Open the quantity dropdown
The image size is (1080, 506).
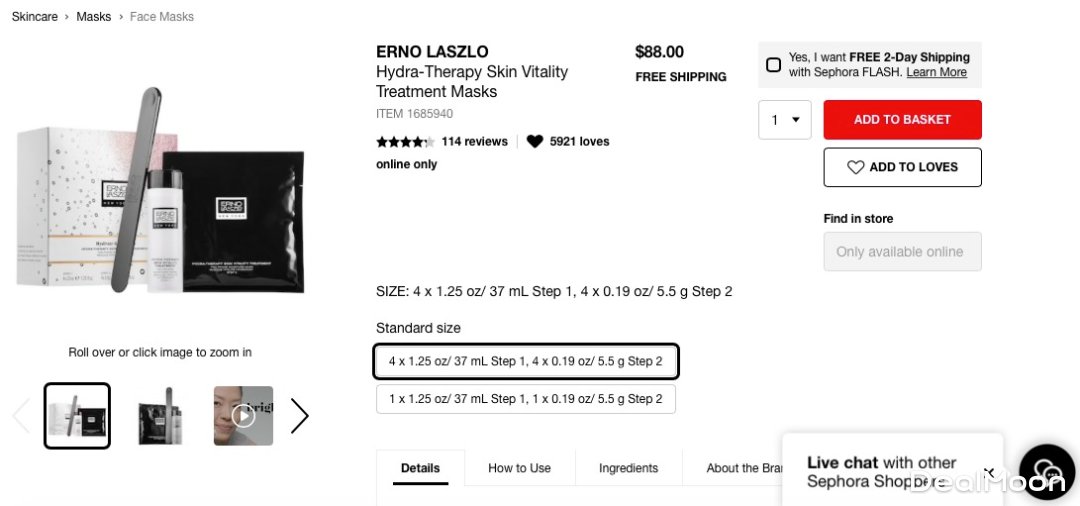click(x=785, y=120)
